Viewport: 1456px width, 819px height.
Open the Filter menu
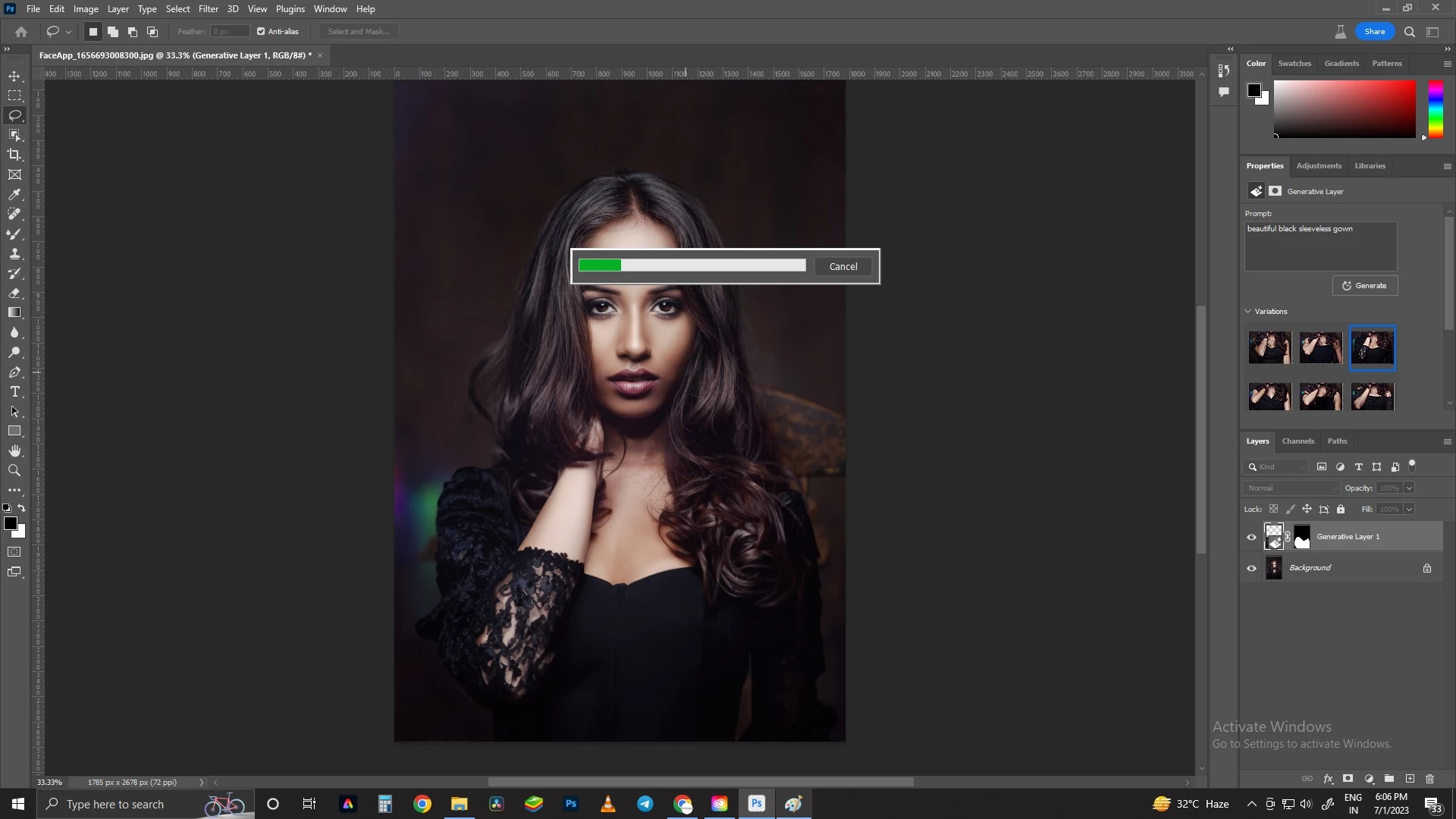coord(208,9)
